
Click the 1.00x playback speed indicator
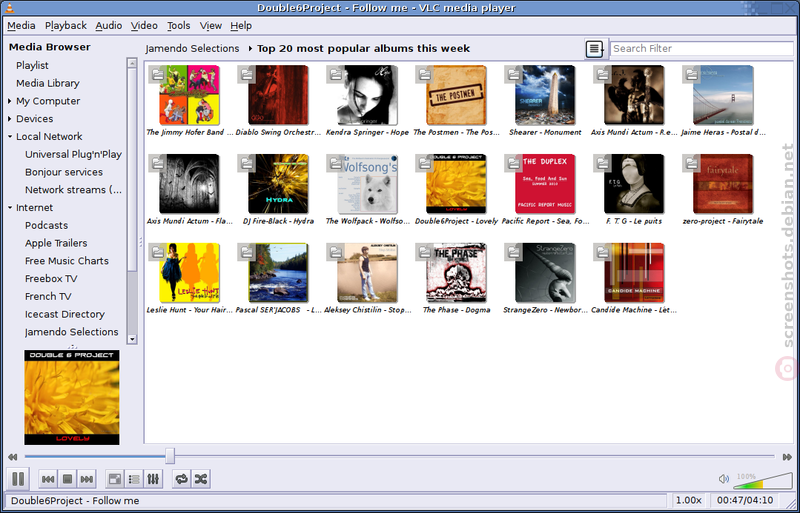click(x=689, y=501)
